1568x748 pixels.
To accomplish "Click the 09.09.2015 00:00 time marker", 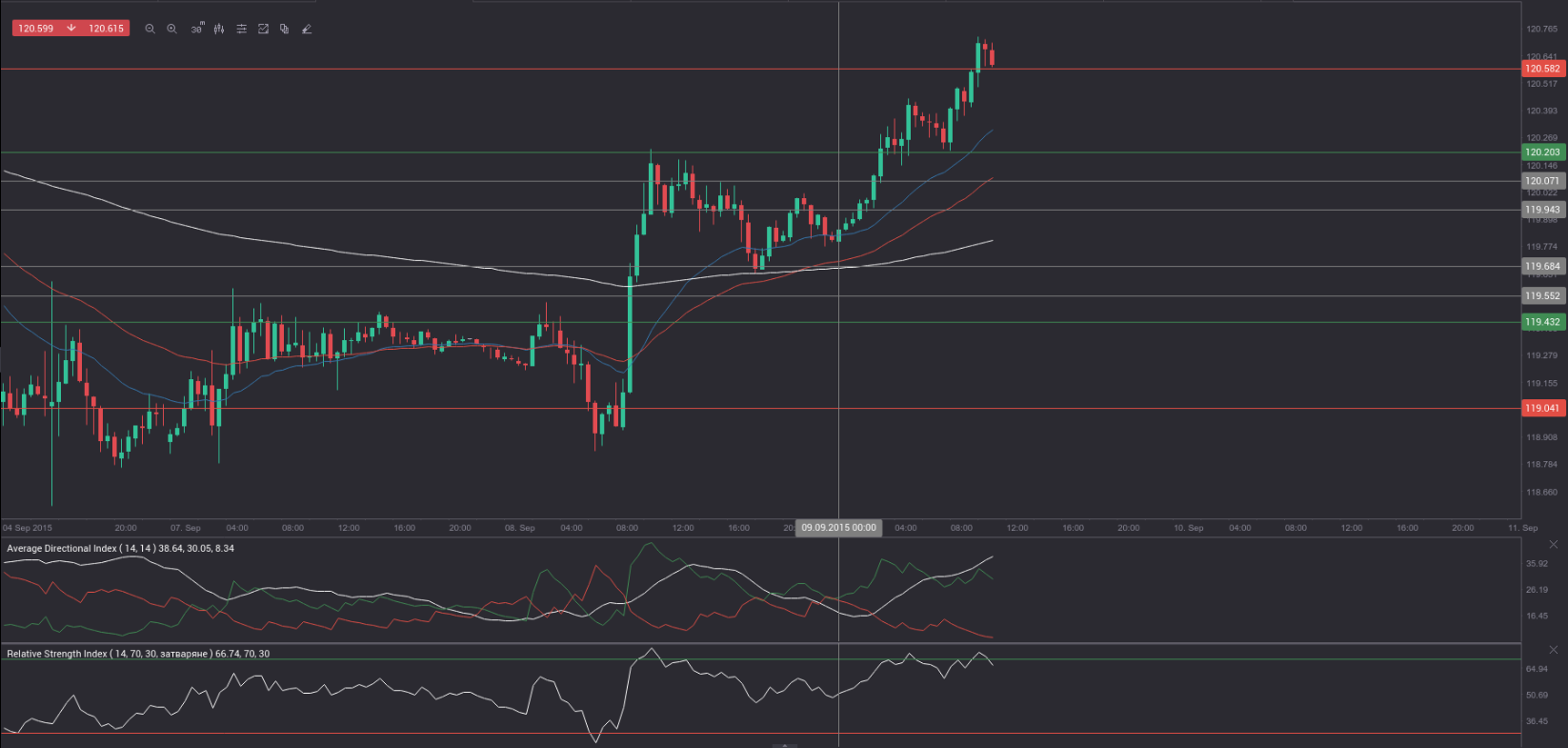I will (x=838, y=528).
